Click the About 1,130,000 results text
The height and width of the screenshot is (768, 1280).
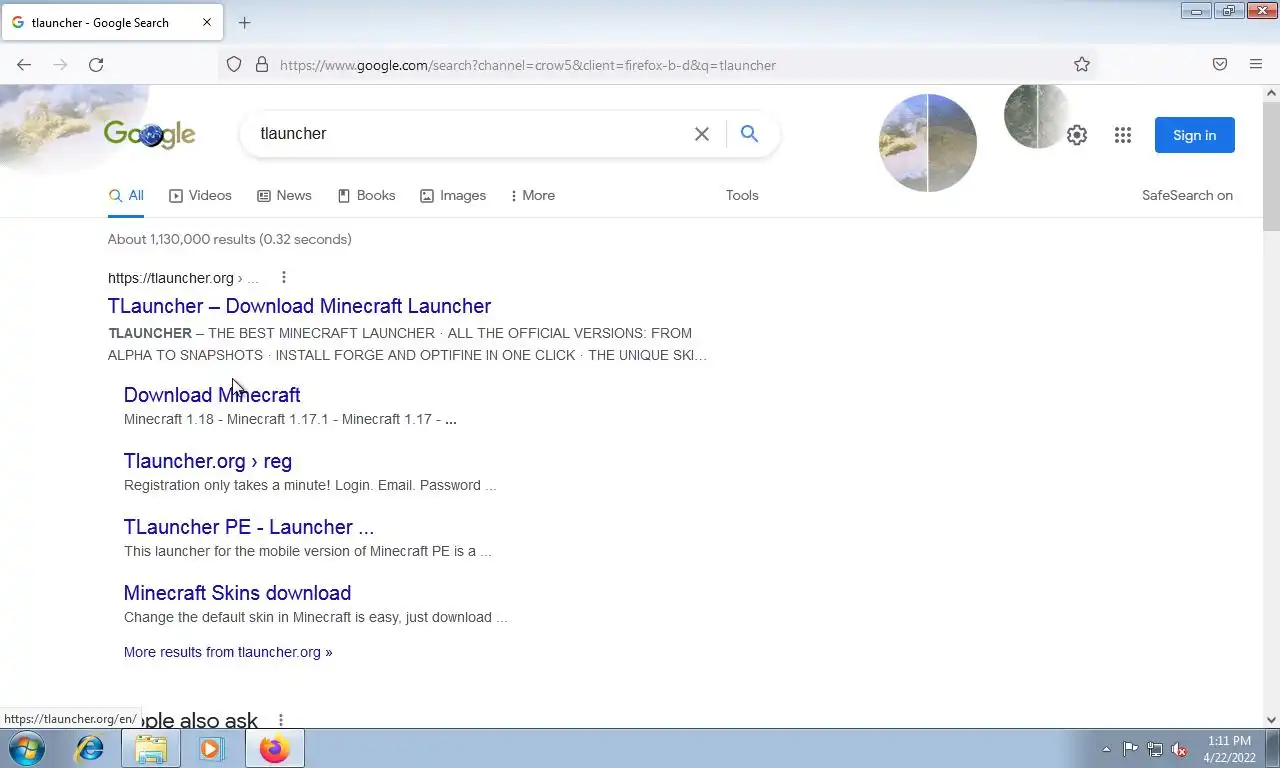(x=230, y=239)
